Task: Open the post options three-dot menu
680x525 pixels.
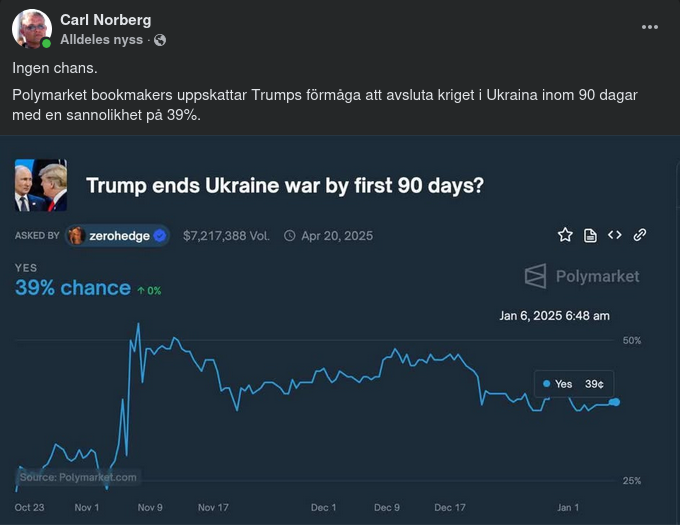Action: coord(650,27)
